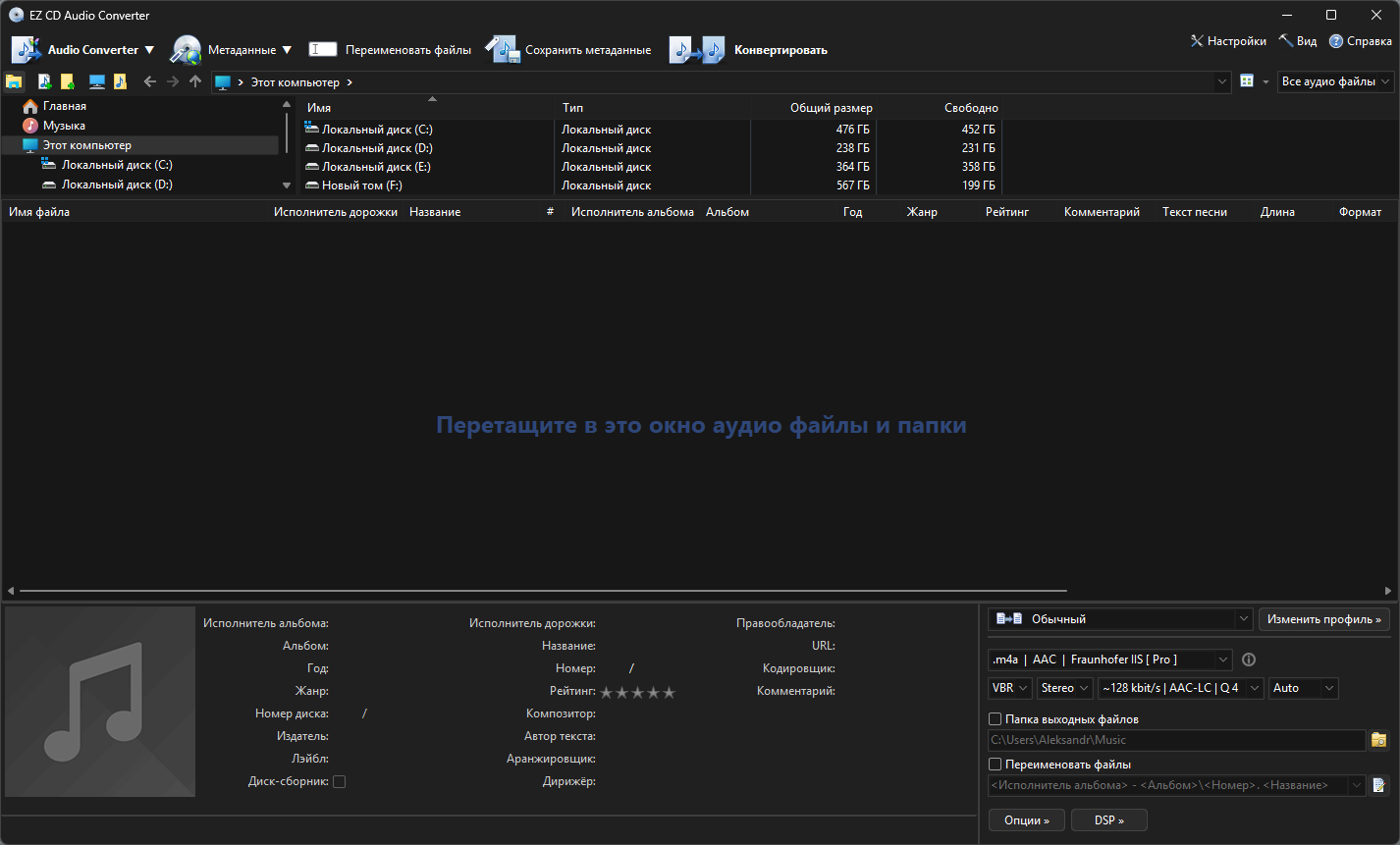Screen dimensions: 1400x845
Task: Select Локальный диск (C:) in the tree
Action: click(117, 165)
